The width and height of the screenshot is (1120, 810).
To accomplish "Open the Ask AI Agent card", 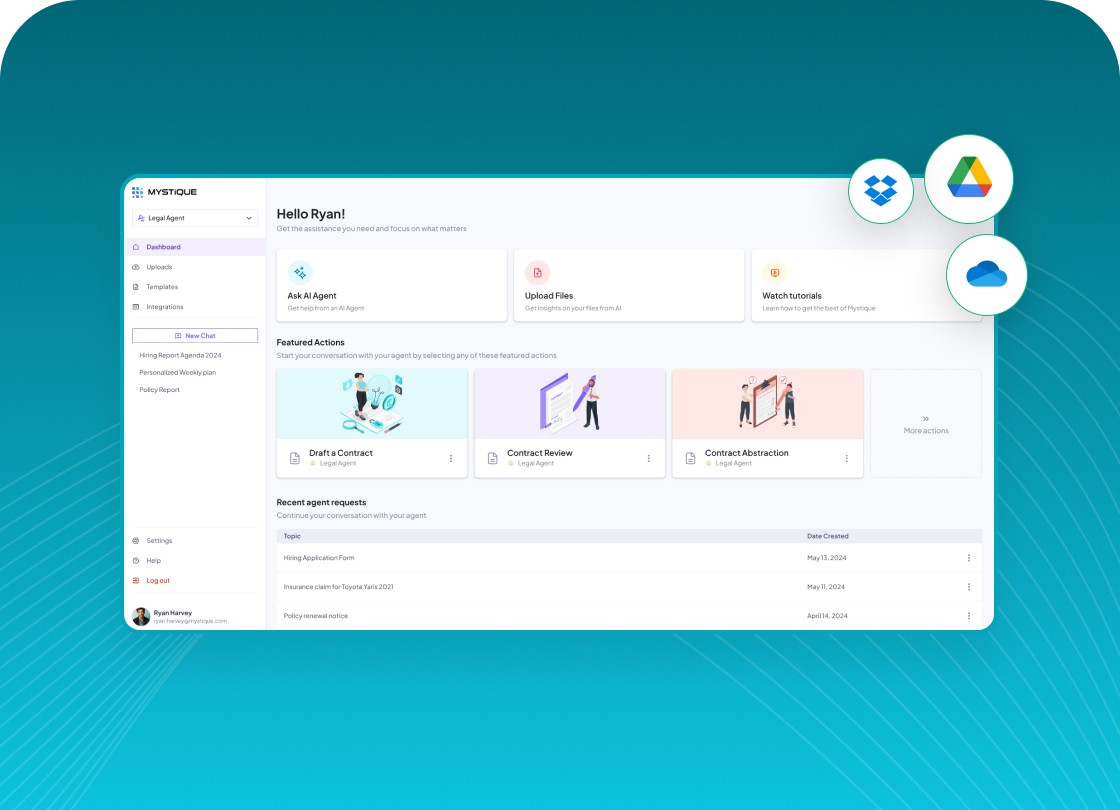I will (391, 285).
